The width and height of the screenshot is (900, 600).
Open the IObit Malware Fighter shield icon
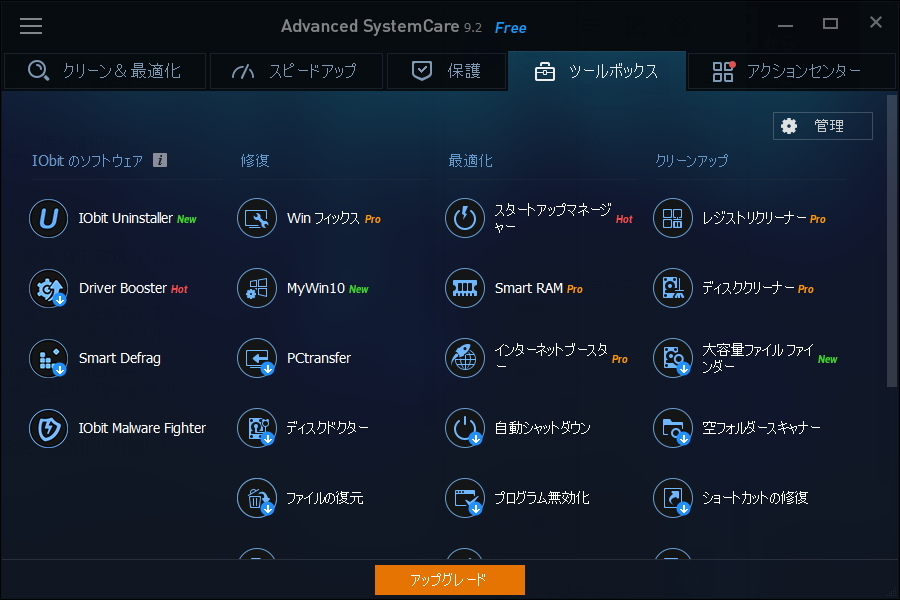pos(49,428)
